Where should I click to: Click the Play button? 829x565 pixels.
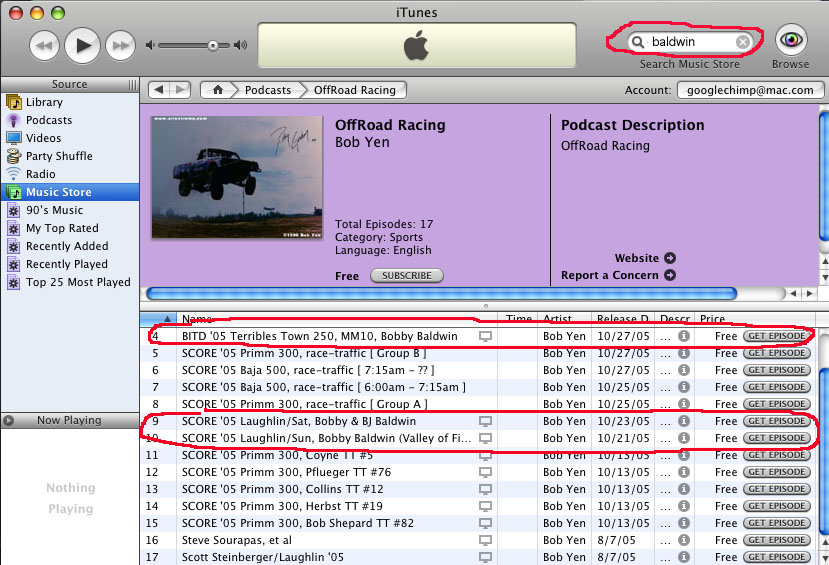82,46
